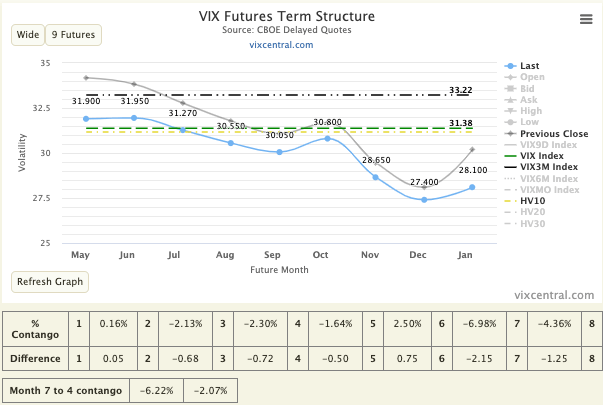This screenshot has height=405, width=603.
Task: Hide the VIX Index line
Action: click(x=546, y=155)
